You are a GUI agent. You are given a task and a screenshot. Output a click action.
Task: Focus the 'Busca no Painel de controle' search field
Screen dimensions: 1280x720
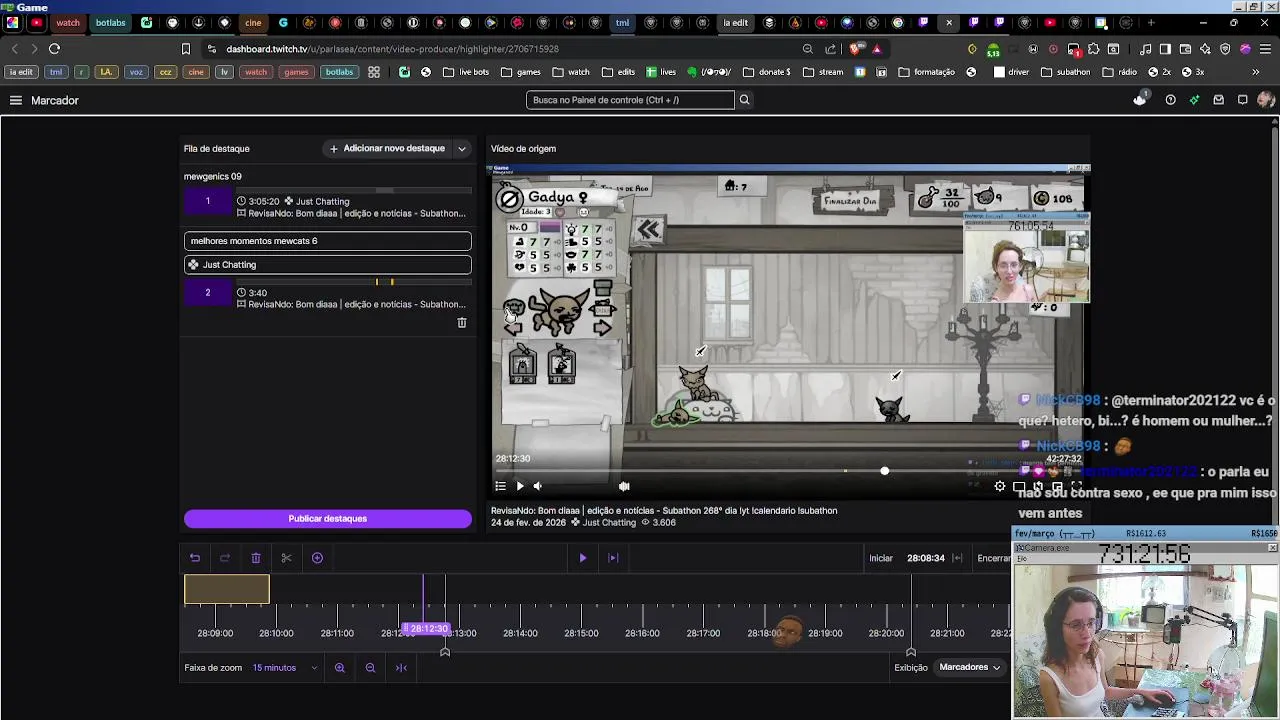pyautogui.click(x=631, y=100)
